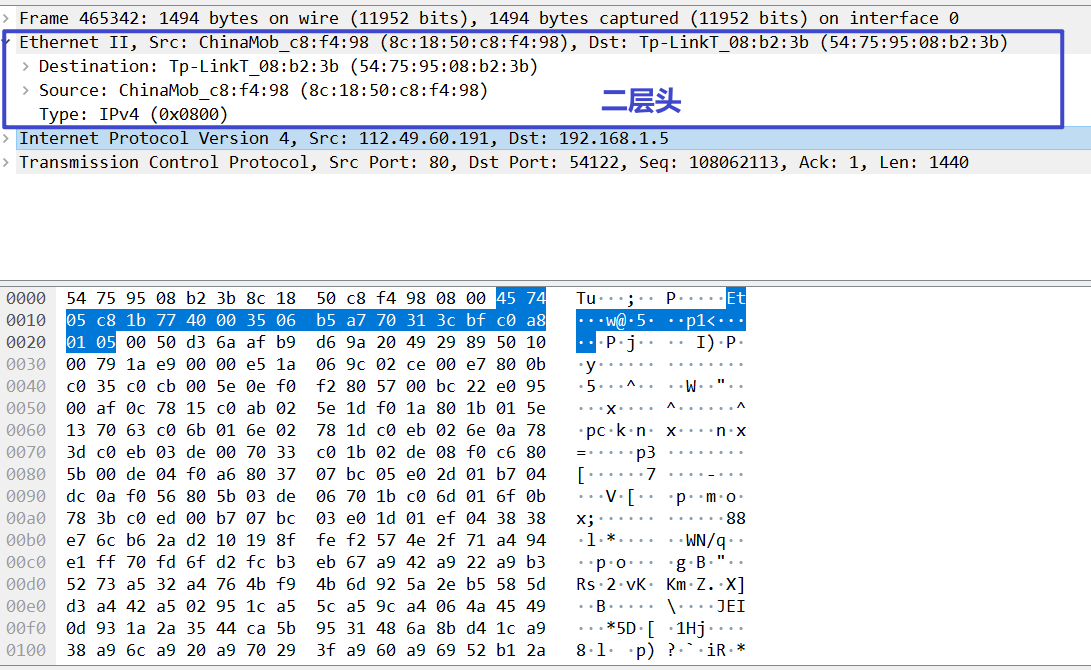The width and height of the screenshot is (1091, 670).
Task: Click byte dc starting row 0090
Action: pyautogui.click(x=76, y=497)
